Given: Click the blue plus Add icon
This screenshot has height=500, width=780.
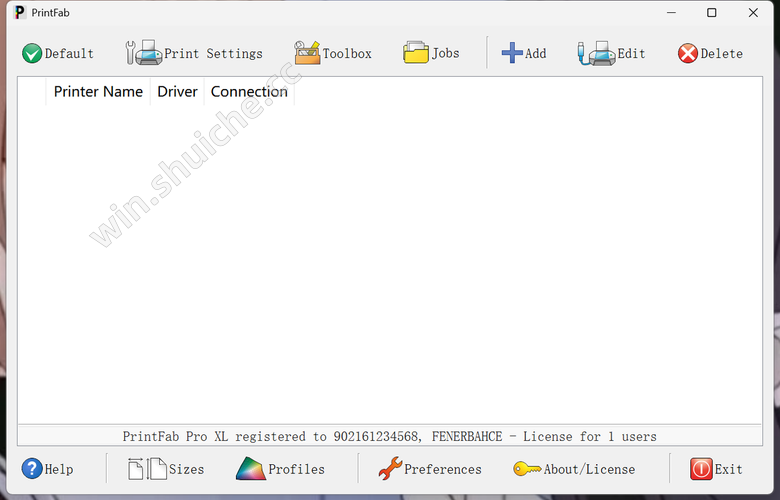Looking at the screenshot, I should pos(512,53).
